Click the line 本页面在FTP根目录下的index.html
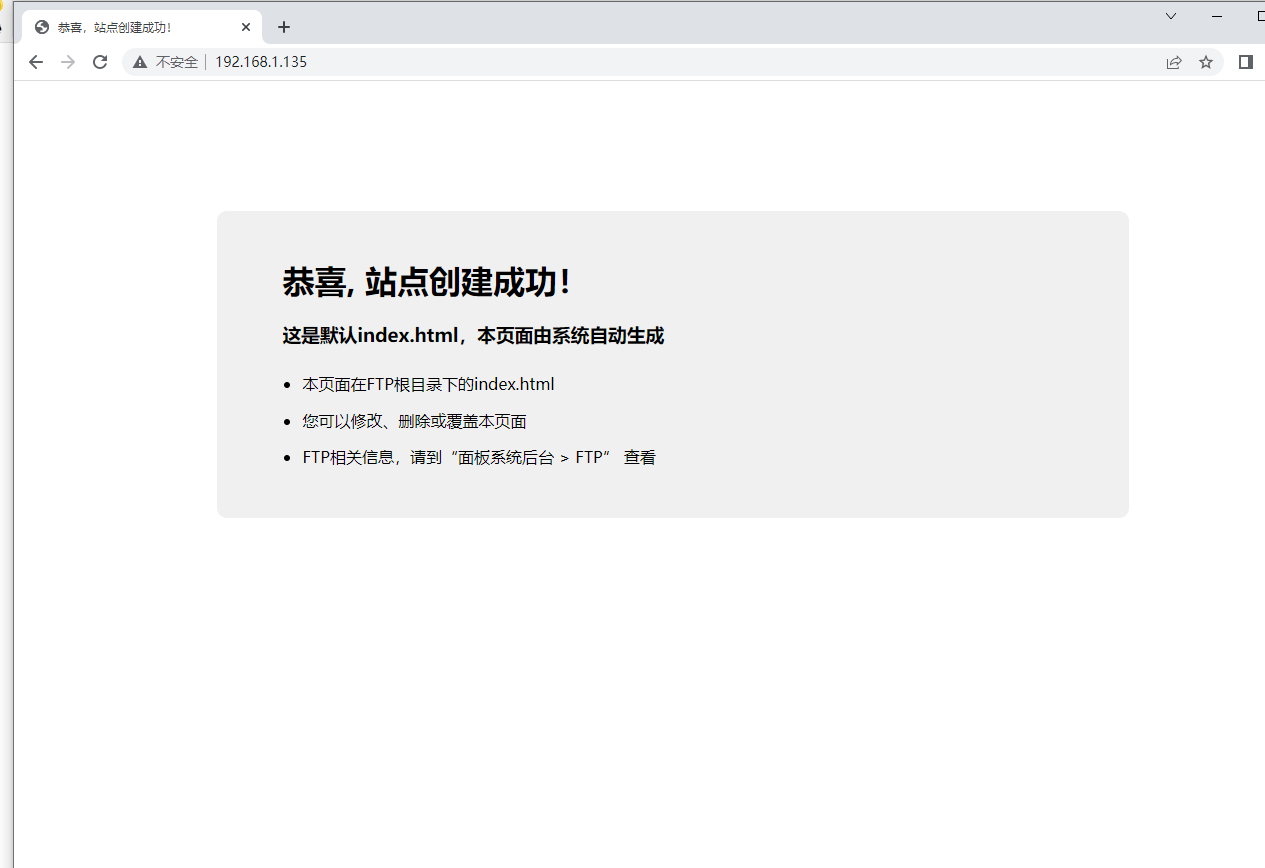 (x=428, y=384)
